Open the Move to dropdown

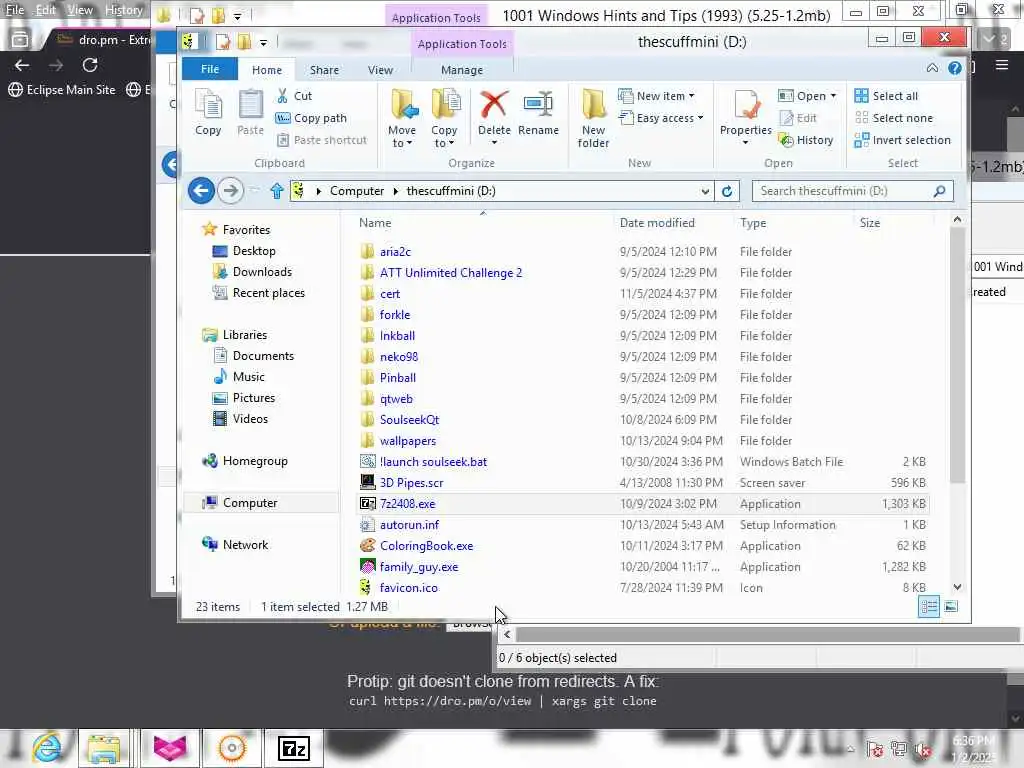click(x=402, y=118)
